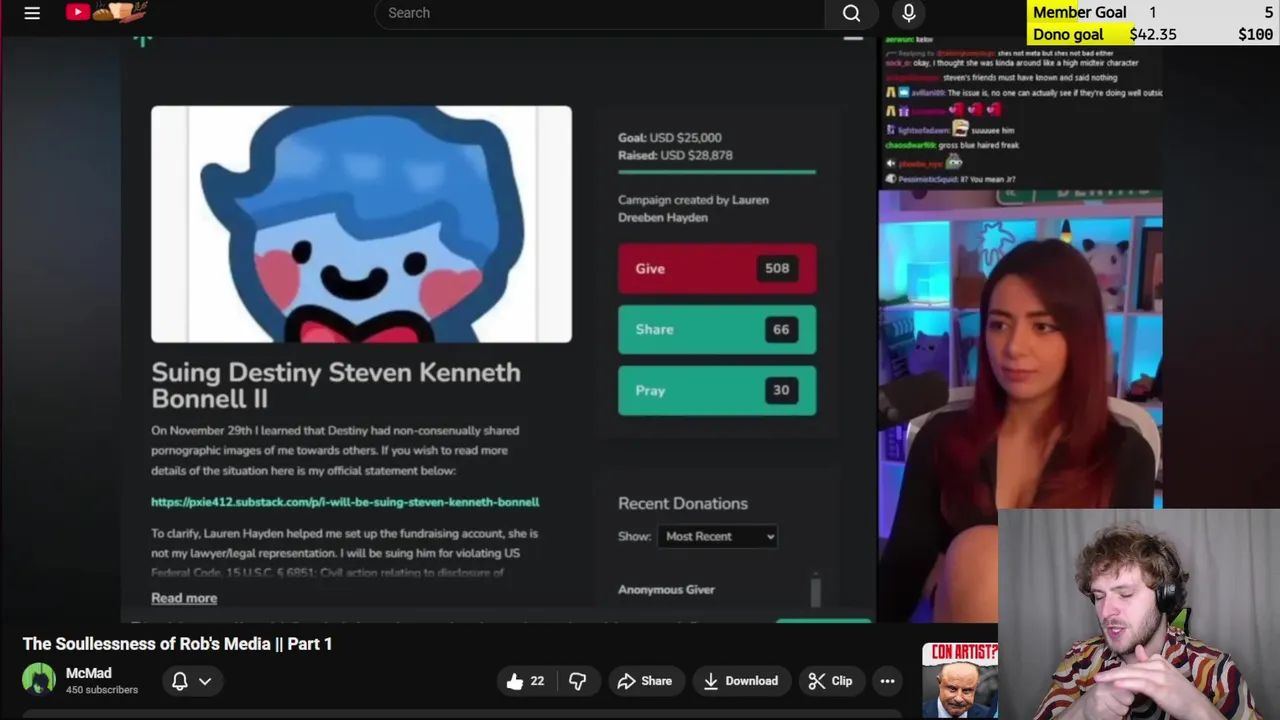Create a clip with the Clip button

tap(831, 681)
